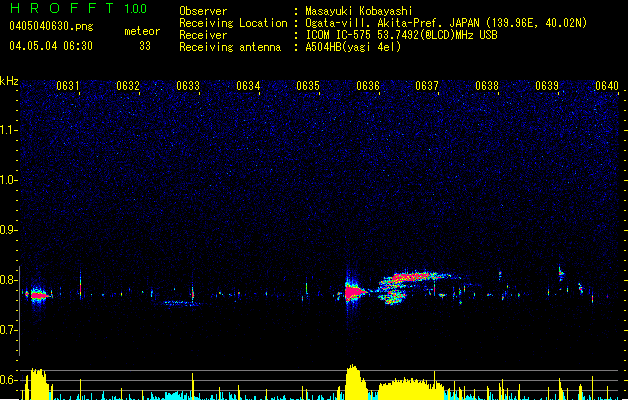Viewport: 629px width, 400px height.
Task: Click the A504HB(yagi 4el) antenna text
Action: click(353, 47)
